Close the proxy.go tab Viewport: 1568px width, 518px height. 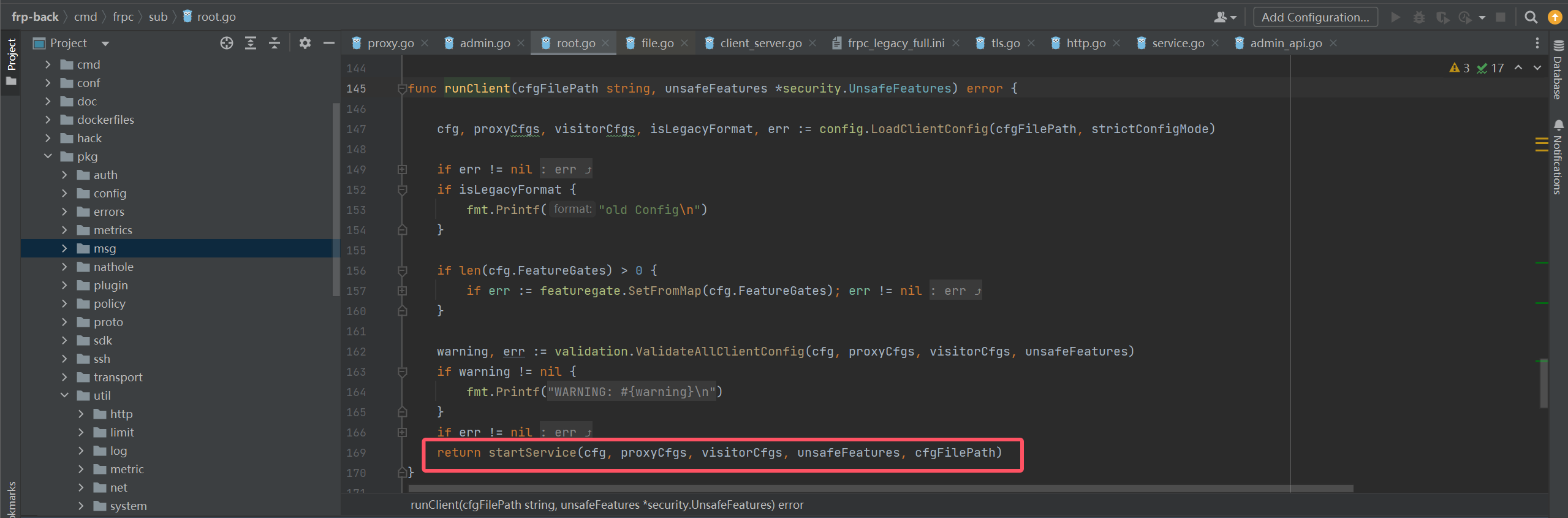click(x=425, y=43)
